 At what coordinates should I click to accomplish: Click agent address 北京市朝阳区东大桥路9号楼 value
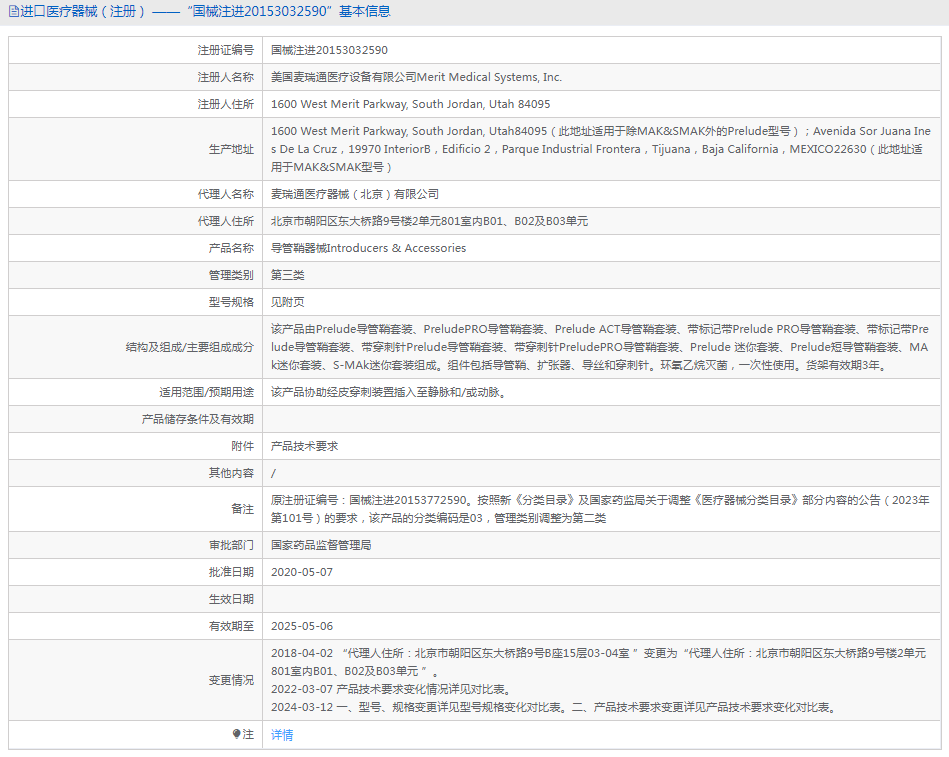tap(429, 221)
